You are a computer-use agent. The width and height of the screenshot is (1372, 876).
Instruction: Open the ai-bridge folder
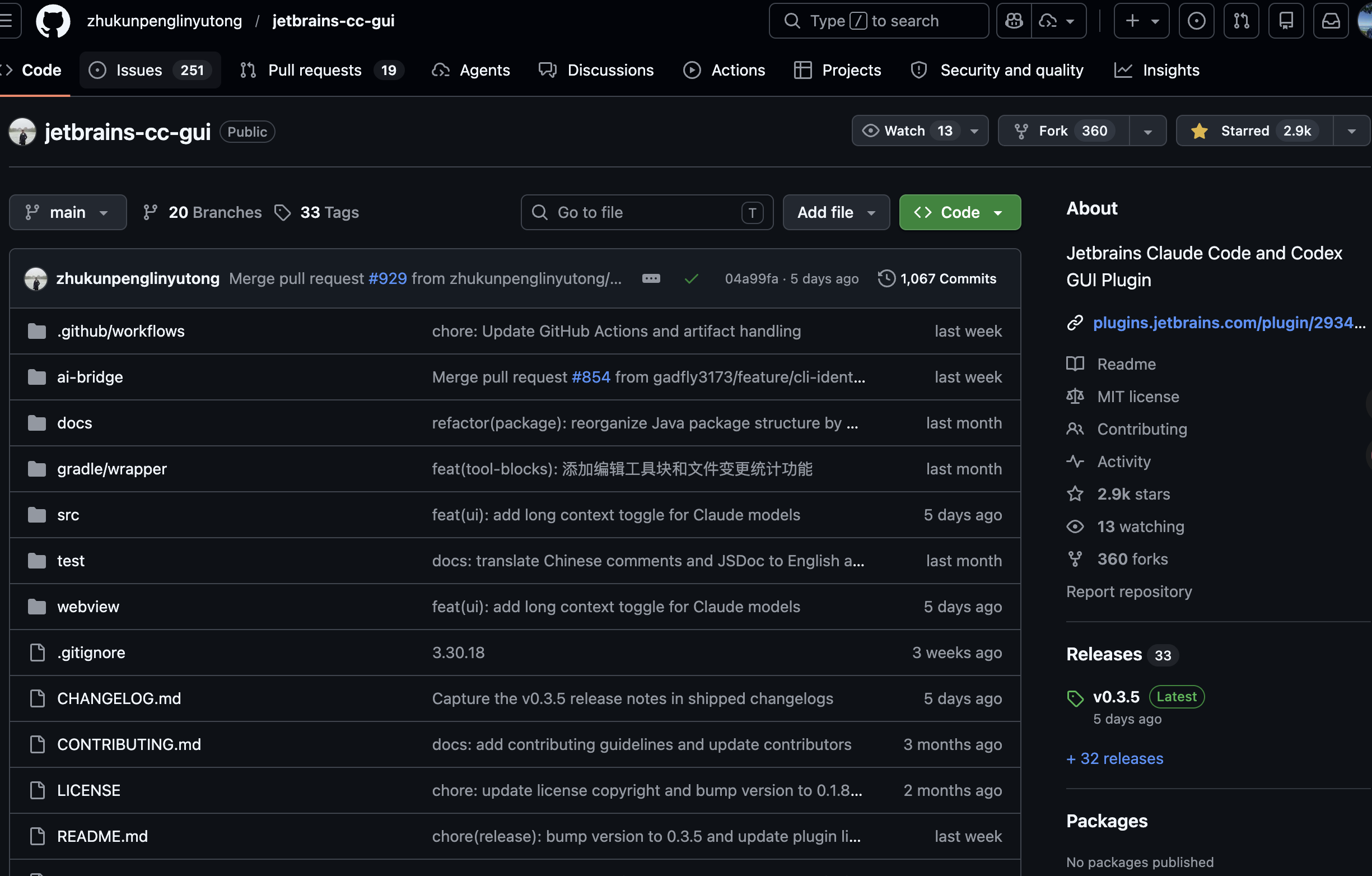point(90,378)
